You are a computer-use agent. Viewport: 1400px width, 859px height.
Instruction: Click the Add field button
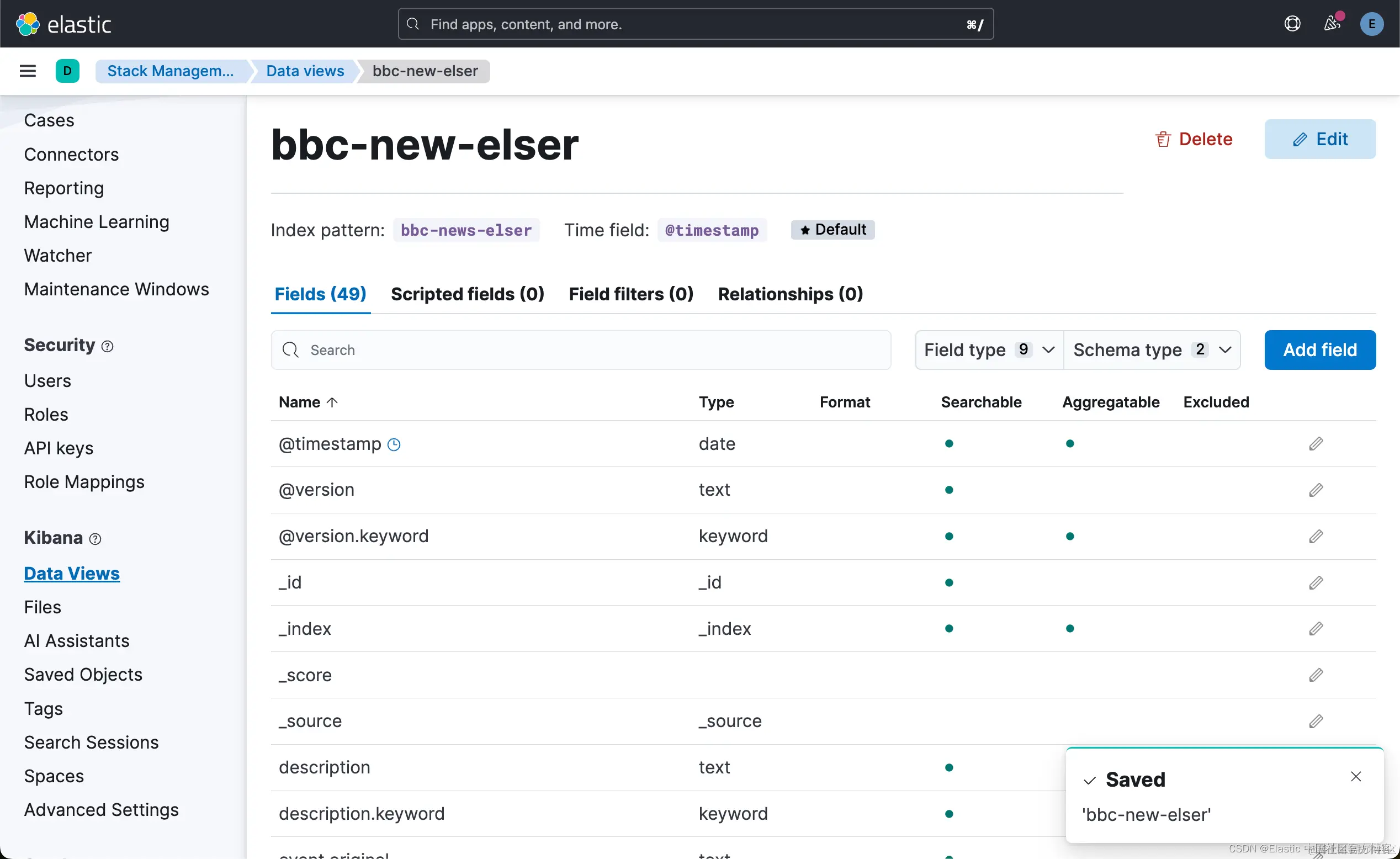[1319, 350]
